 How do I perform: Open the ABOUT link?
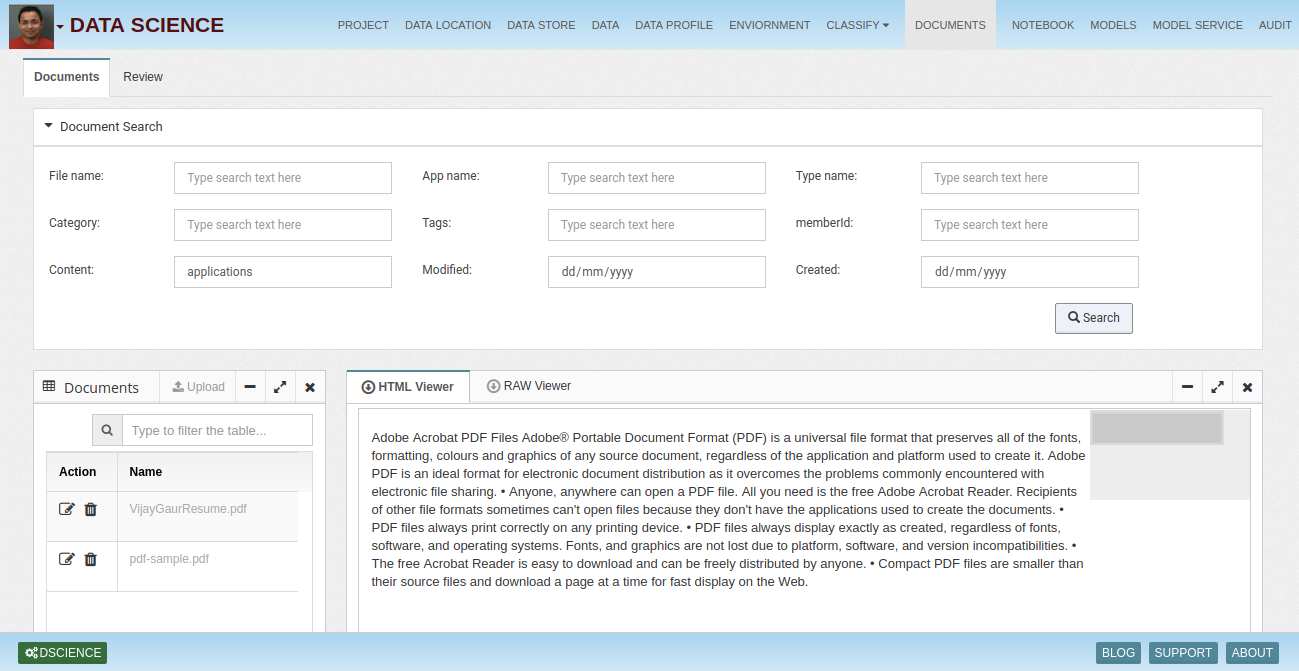coord(1252,653)
